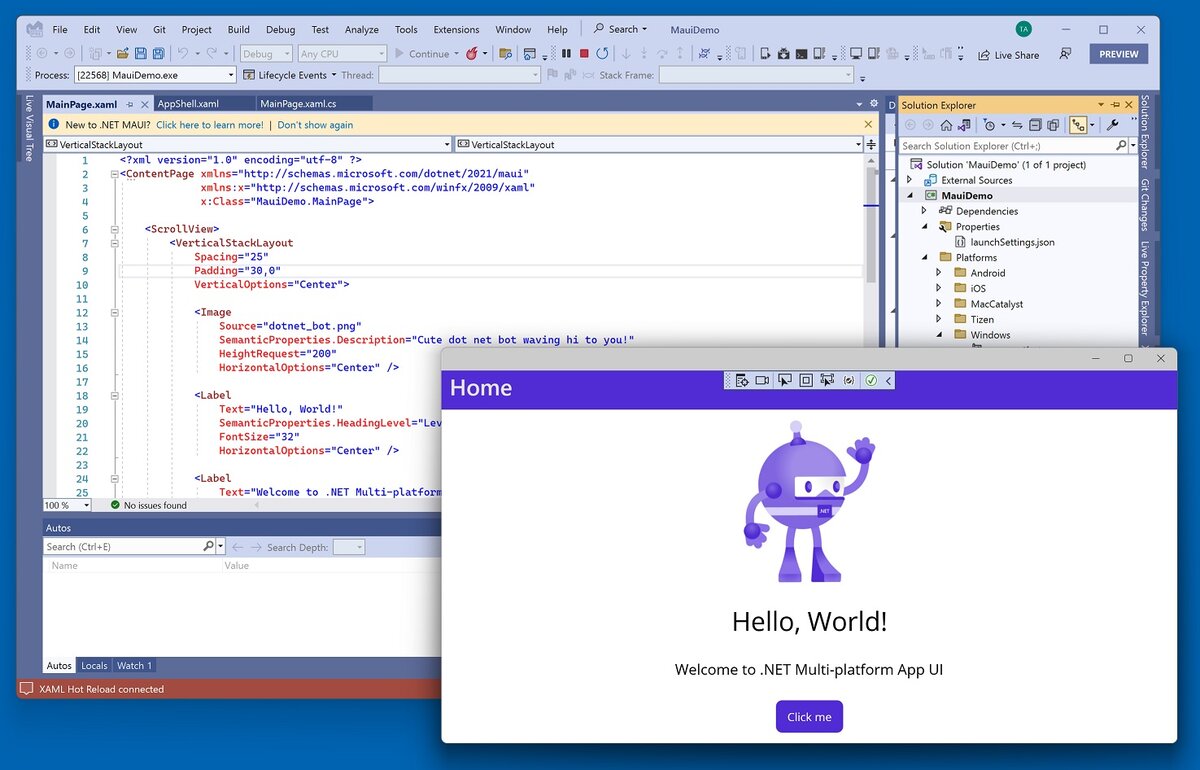The image size is (1200, 770).
Task: Switch to the Locals tab
Action: pyautogui.click(x=94, y=665)
